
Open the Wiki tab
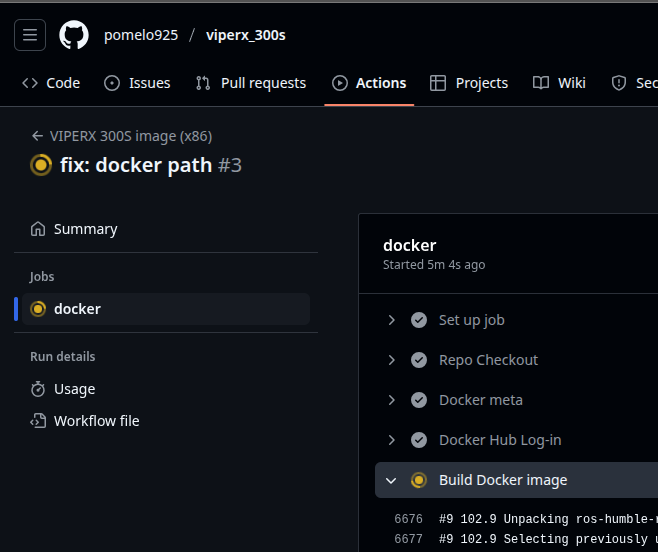pos(559,83)
